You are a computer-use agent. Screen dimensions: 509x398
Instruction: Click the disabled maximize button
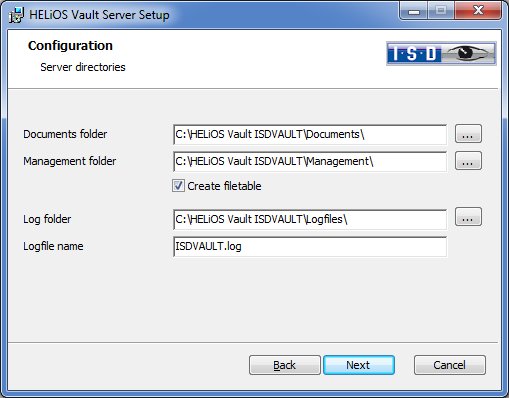click(x=441, y=11)
